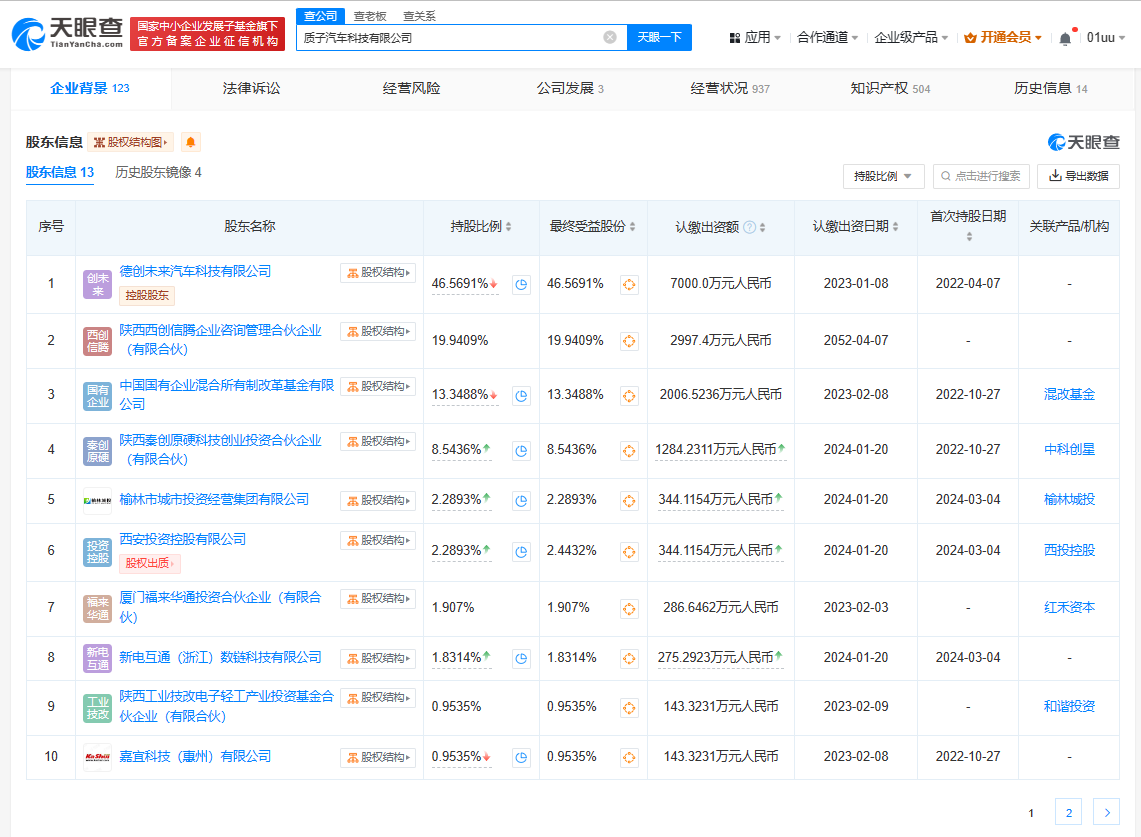Open the 历史股东镜像 sub-tab
1141x837 pixels.
click(158, 172)
